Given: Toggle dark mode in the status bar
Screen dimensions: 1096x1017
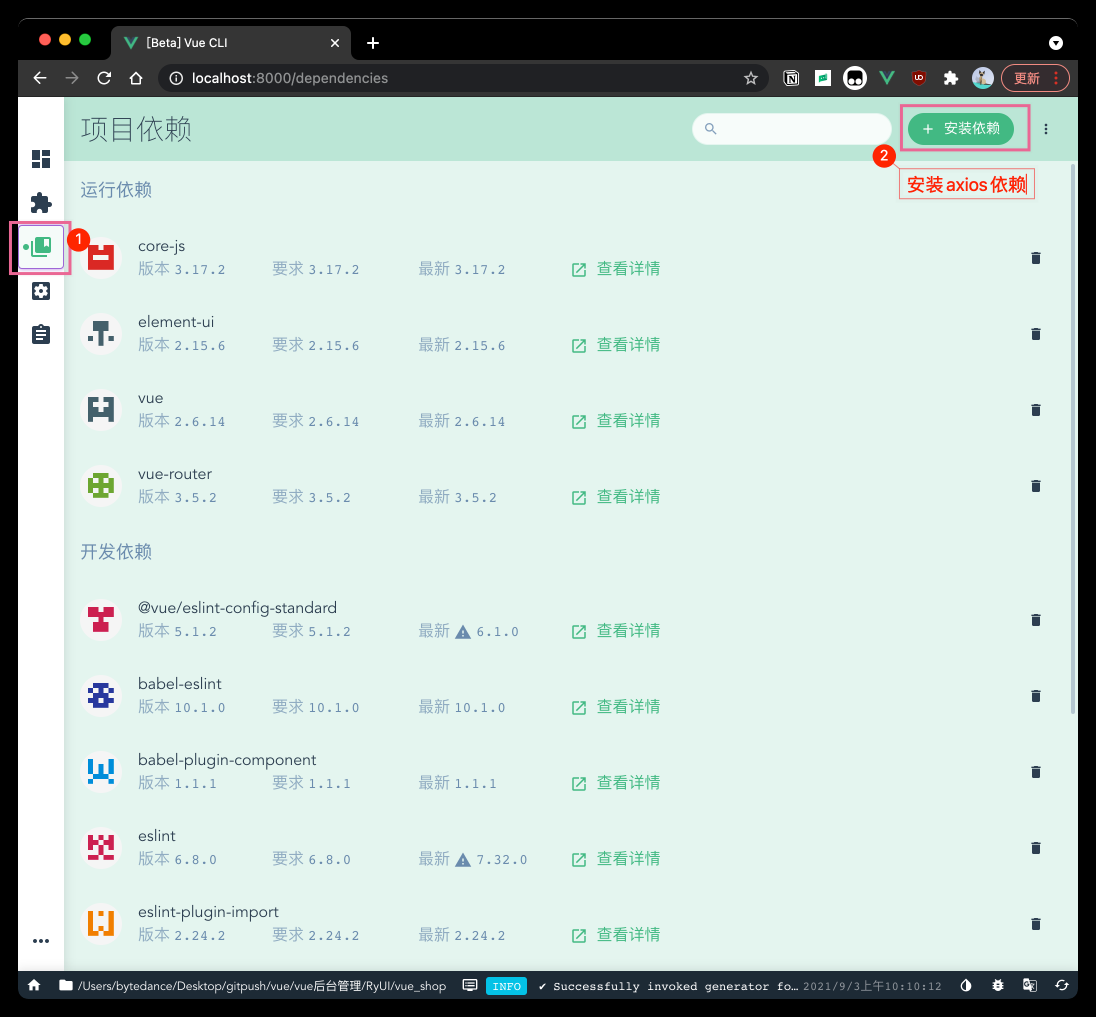Looking at the screenshot, I should (966, 985).
